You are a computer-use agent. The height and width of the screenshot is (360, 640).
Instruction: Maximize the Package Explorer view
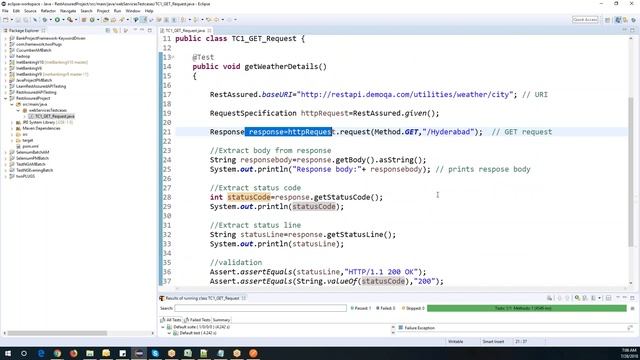(150, 31)
